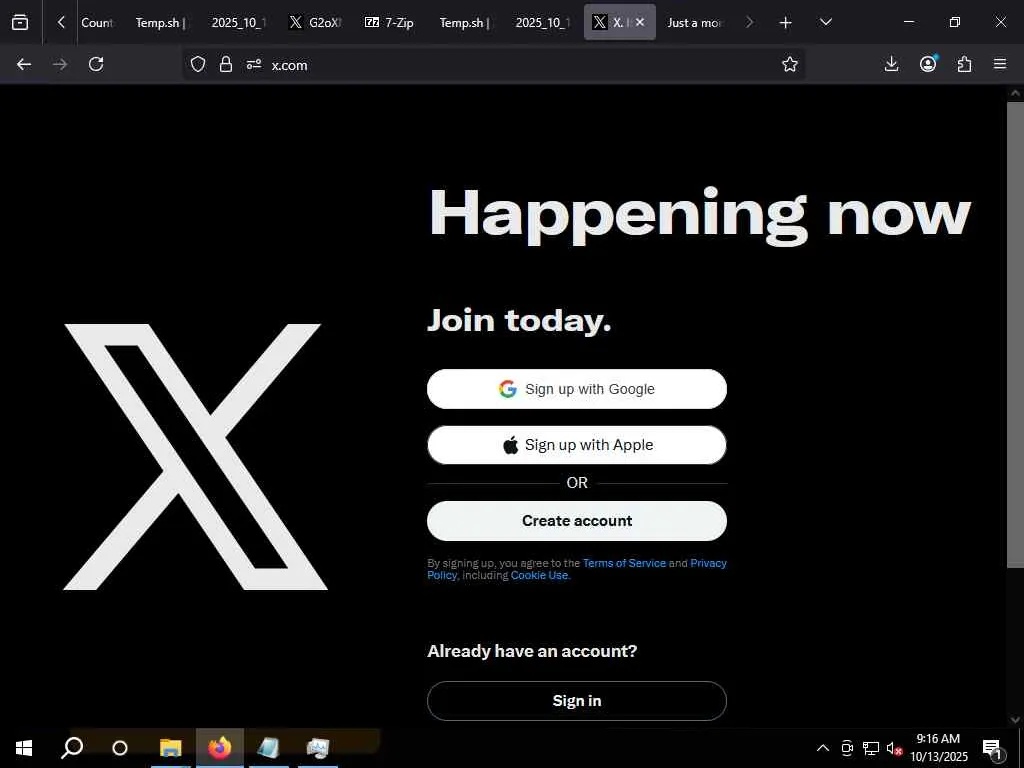
Task: Switch to the second 2025_10_ tab
Action: coord(541,23)
